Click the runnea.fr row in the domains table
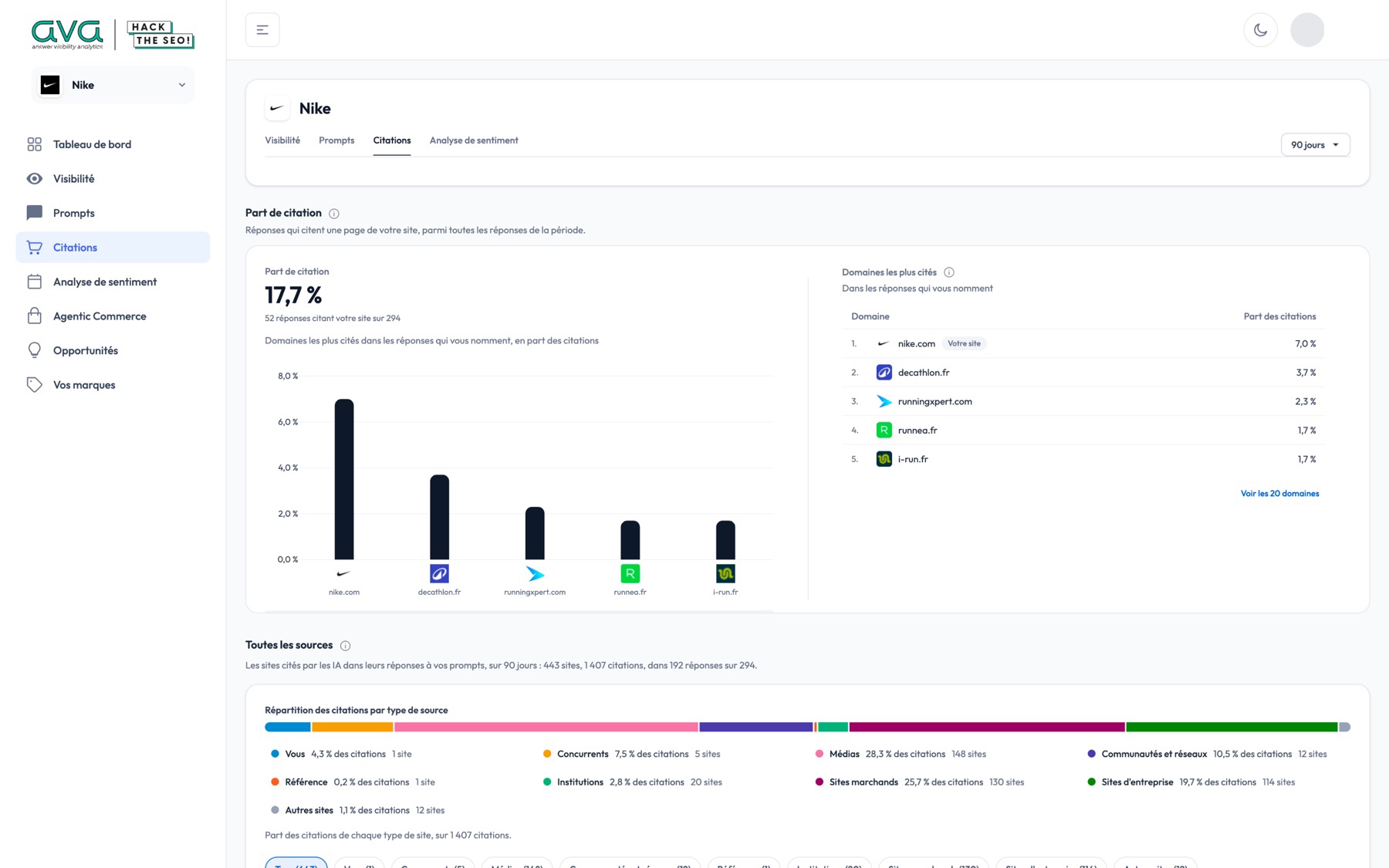The height and width of the screenshot is (868, 1389). click(1083, 431)
